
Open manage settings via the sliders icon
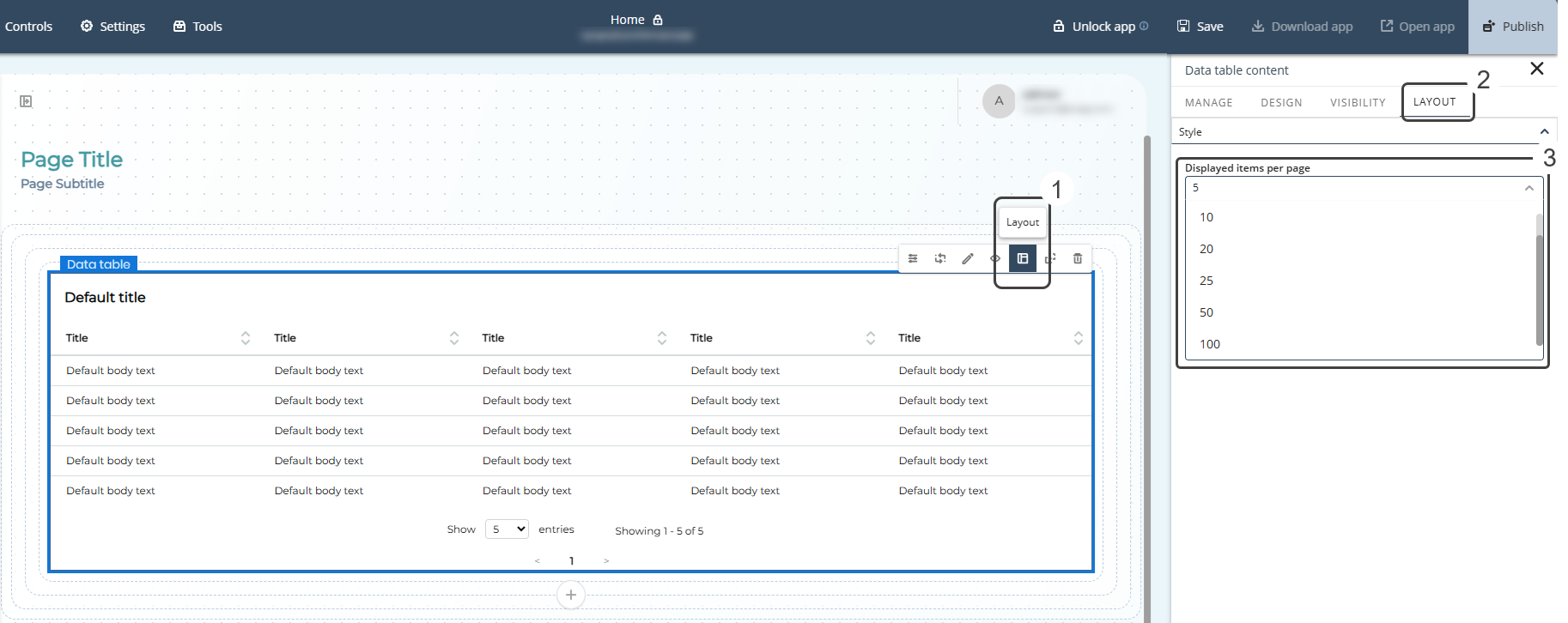tap(913, 258)
